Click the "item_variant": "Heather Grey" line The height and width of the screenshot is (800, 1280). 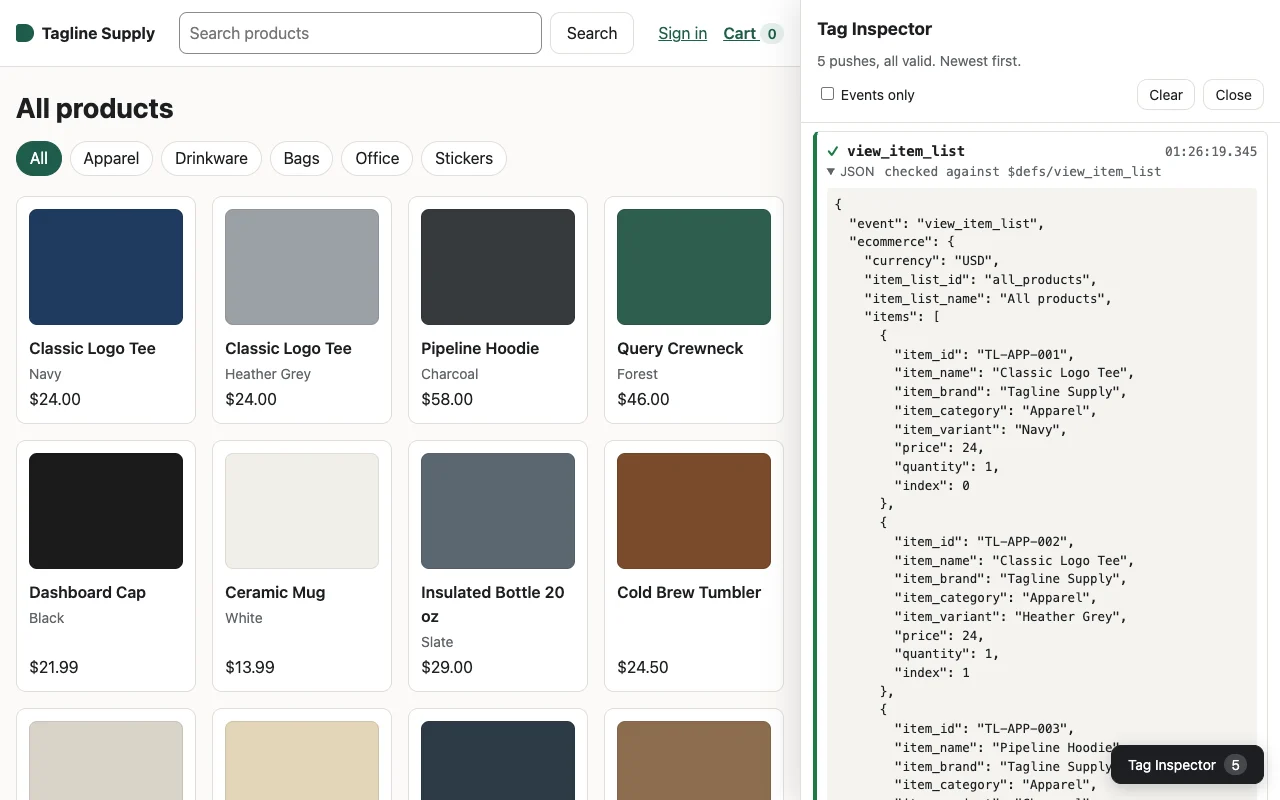coord(1011,617)
